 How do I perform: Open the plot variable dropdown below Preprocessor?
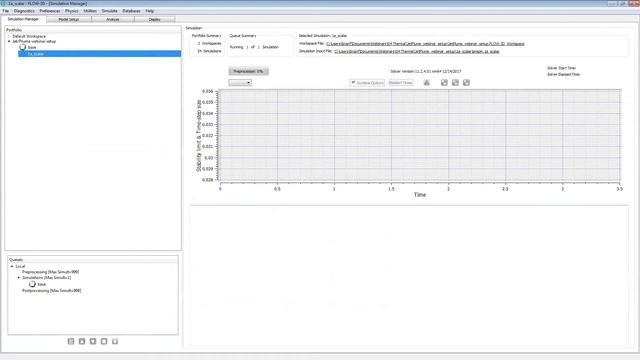tap(240, 82)
